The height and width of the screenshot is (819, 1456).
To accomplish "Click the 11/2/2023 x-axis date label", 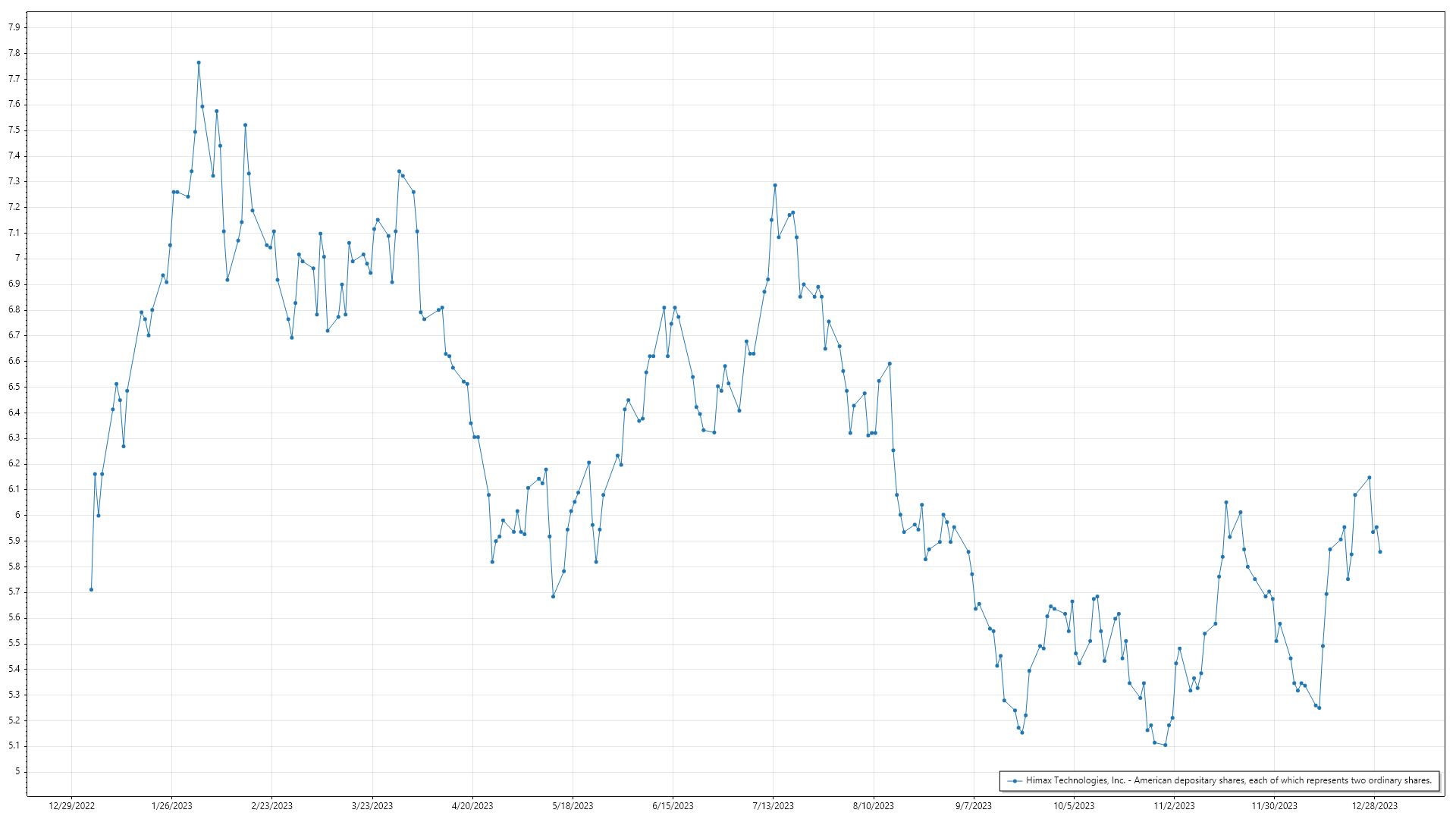I will (1174, 806).
